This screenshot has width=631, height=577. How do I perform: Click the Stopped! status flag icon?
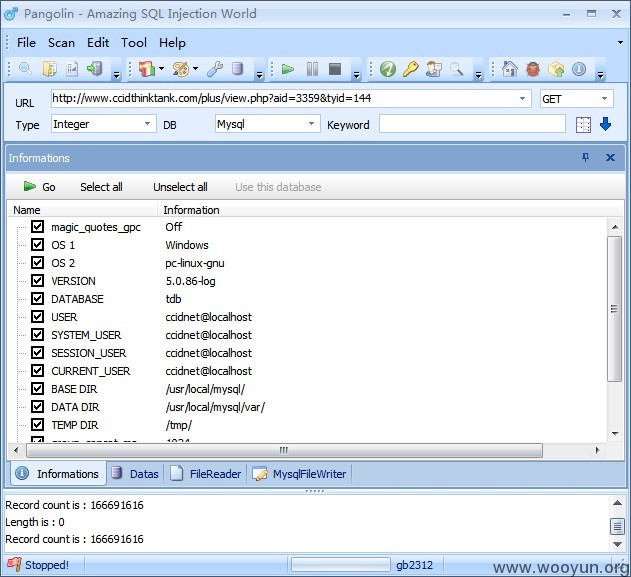(x=14, y=564)
